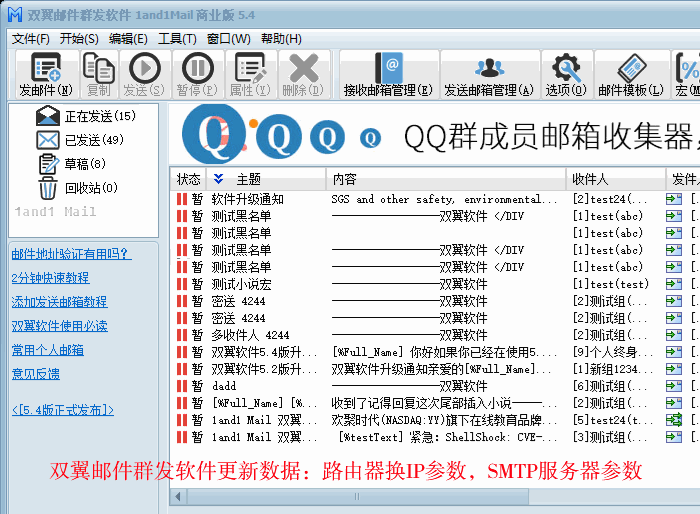Click the 删除(D) delete X icon
This screenshot has width=700, height=514.
304,67
